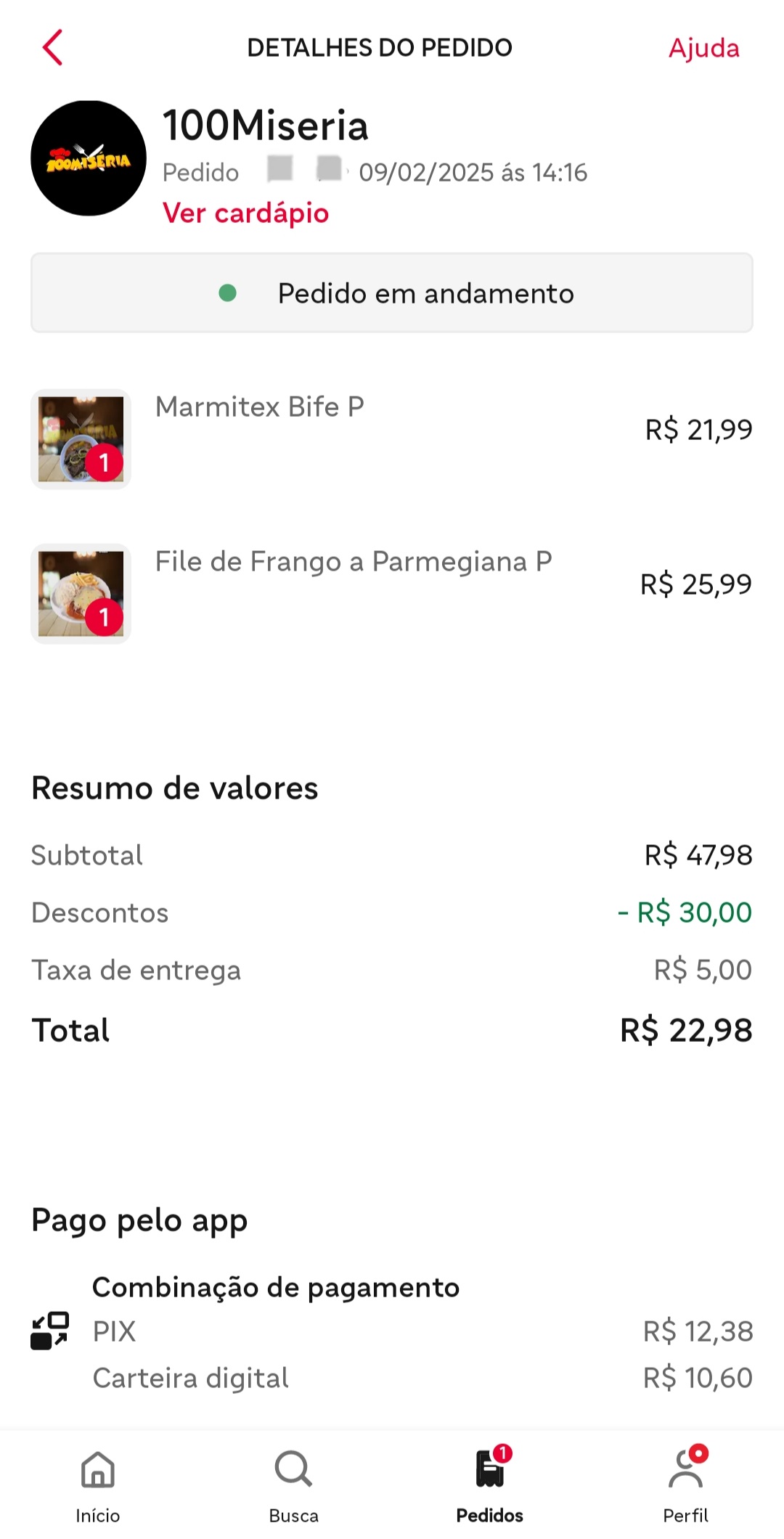Open File de Frango Parmegiana thumbnail
Viewport: 784px width, 1539px height.
pyautogui.click(x=81, y=594)
